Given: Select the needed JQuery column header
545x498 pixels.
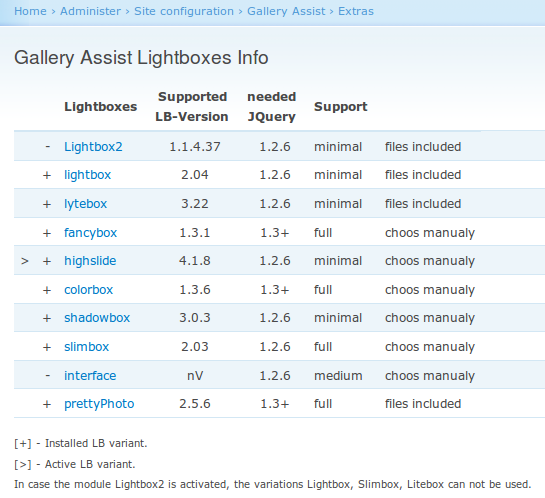Looking at the screenshot, I should click(271, 107).
